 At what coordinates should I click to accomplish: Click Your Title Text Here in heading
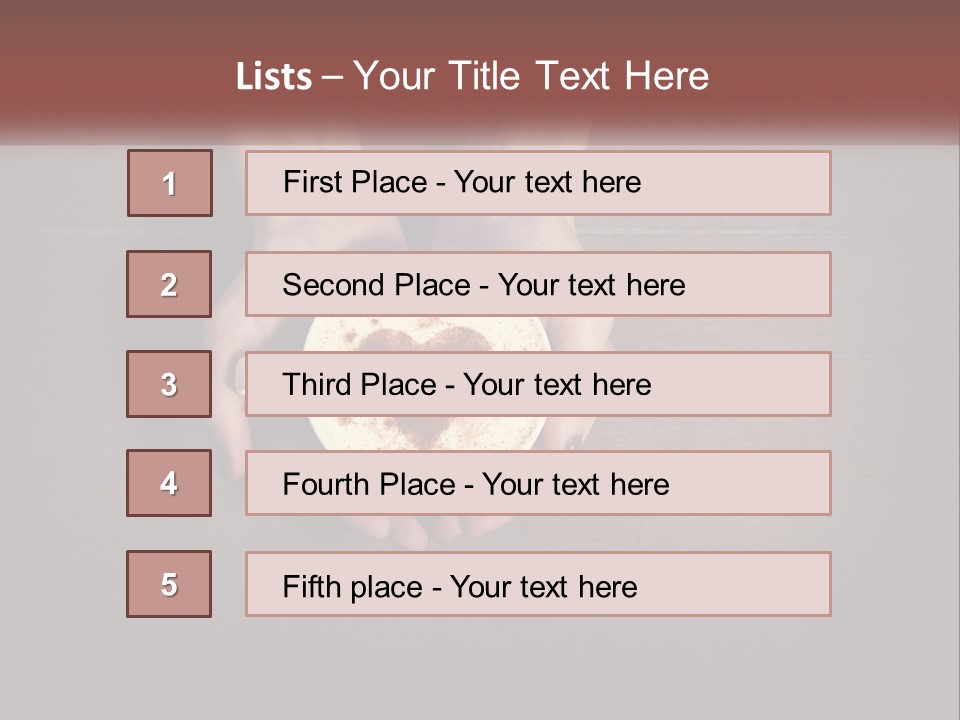click(531, 76)
